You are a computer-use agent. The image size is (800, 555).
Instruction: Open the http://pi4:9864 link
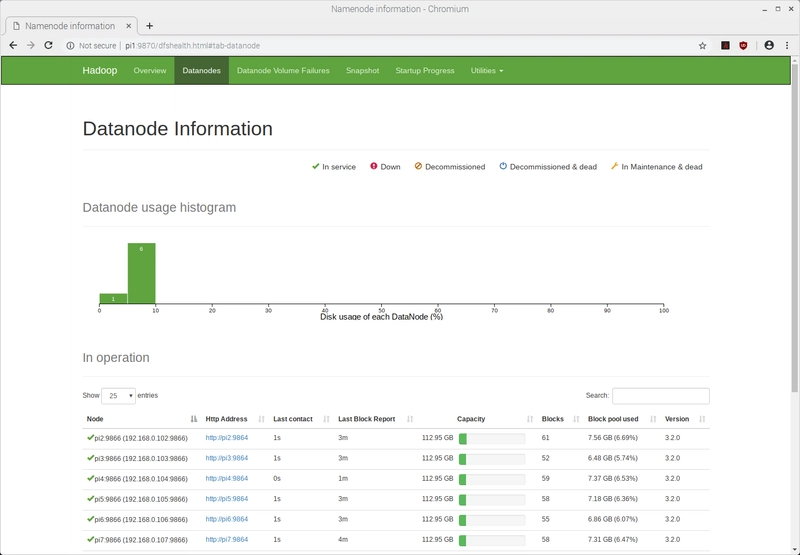(227, 478)
